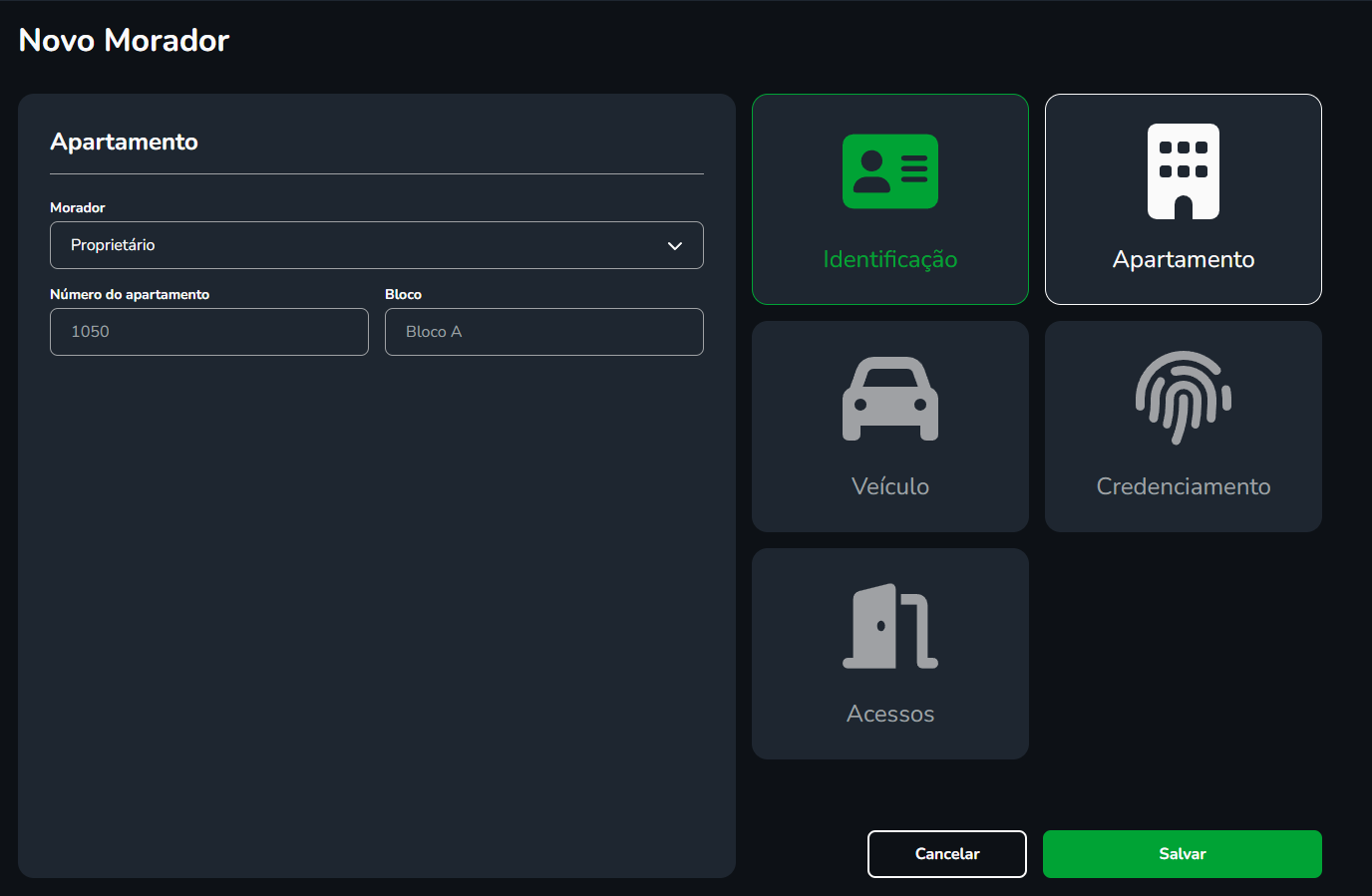Open the Morador dropdown showing Proprietário
The height and width of the screenshot is (896, 1372).
[x=359, y=245]
